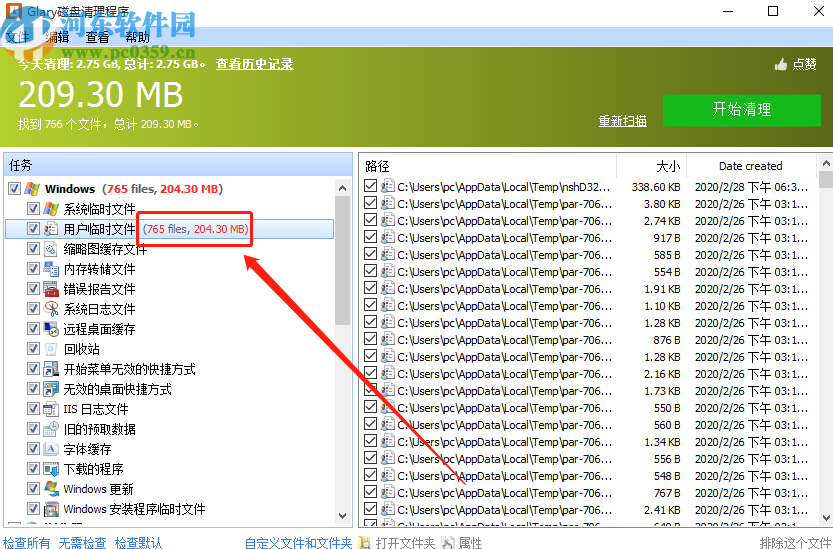Click the 内存转储文件 icon
This screenshot has width=833, height=549.
[51, 269]
